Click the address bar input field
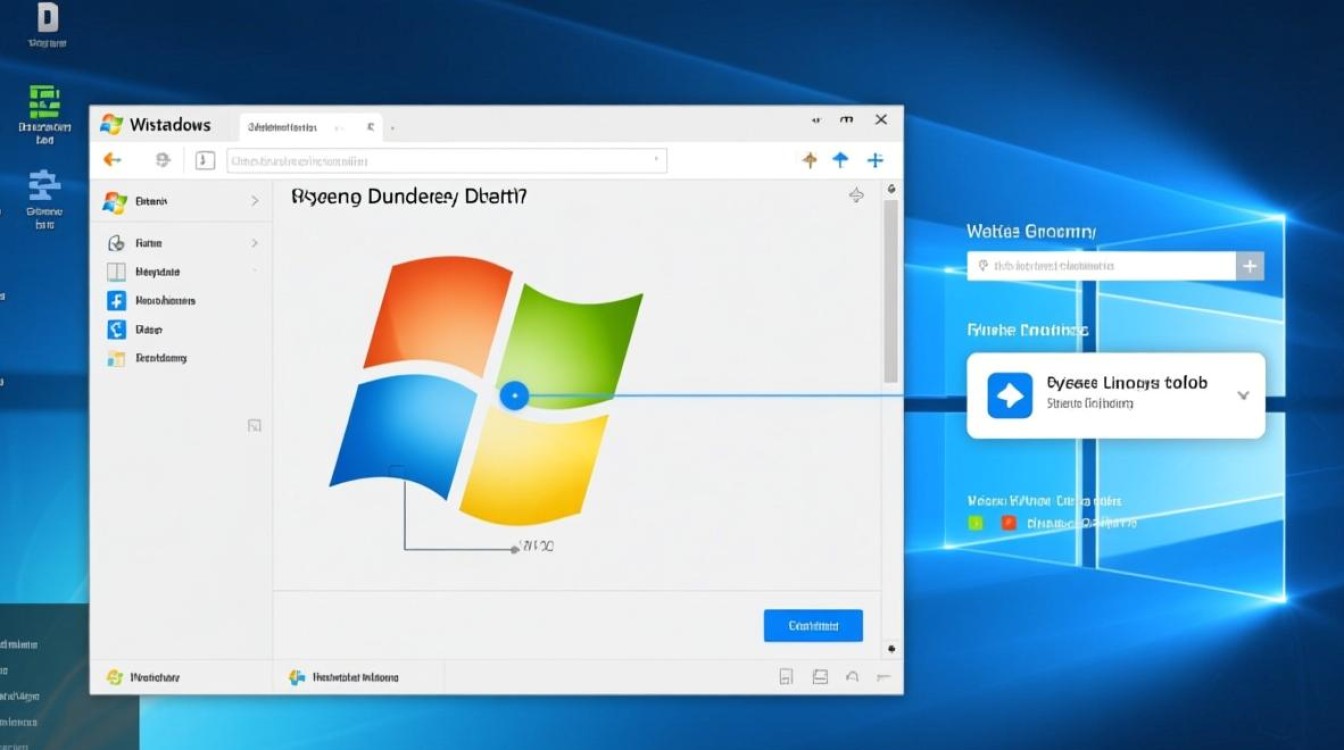Viewport: 1344px width, 750px height. click(445, 160)
